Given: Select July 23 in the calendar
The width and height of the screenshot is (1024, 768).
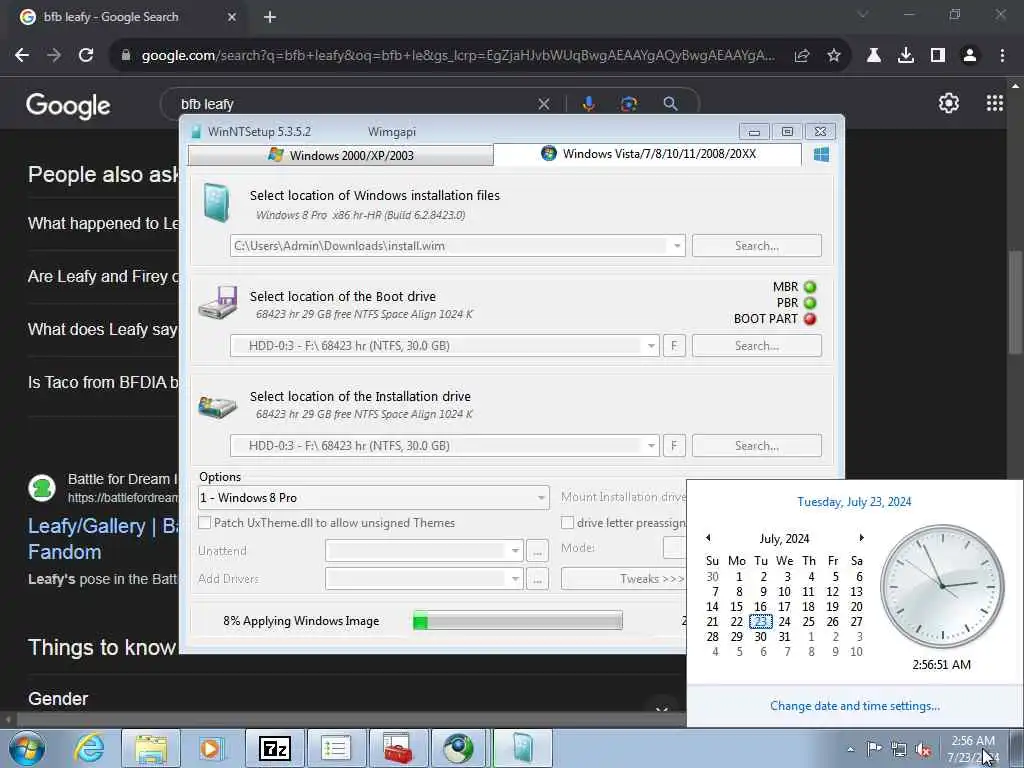Looking at the screenshot, I should [x=761, y=622].
